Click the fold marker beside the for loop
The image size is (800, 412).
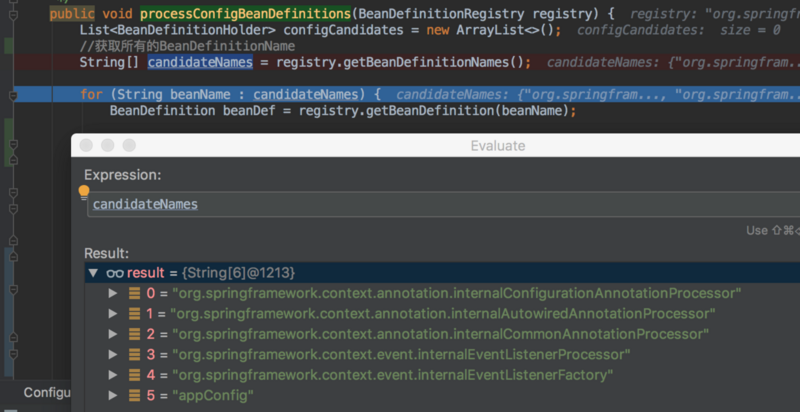13,96
